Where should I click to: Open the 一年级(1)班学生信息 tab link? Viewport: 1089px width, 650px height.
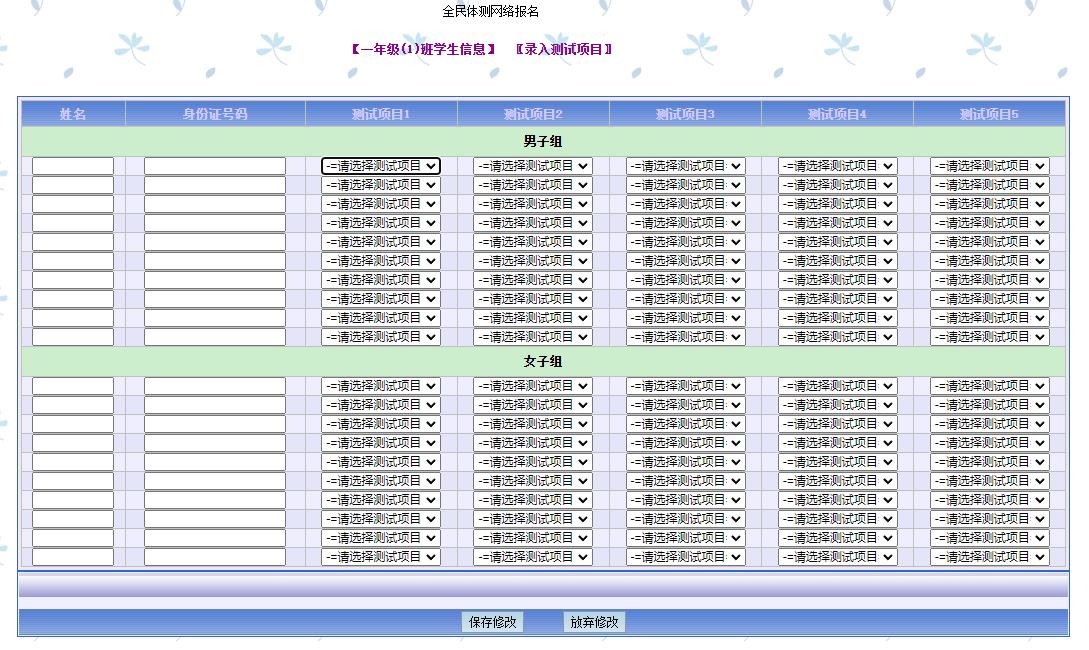click(x=423, y=49)
